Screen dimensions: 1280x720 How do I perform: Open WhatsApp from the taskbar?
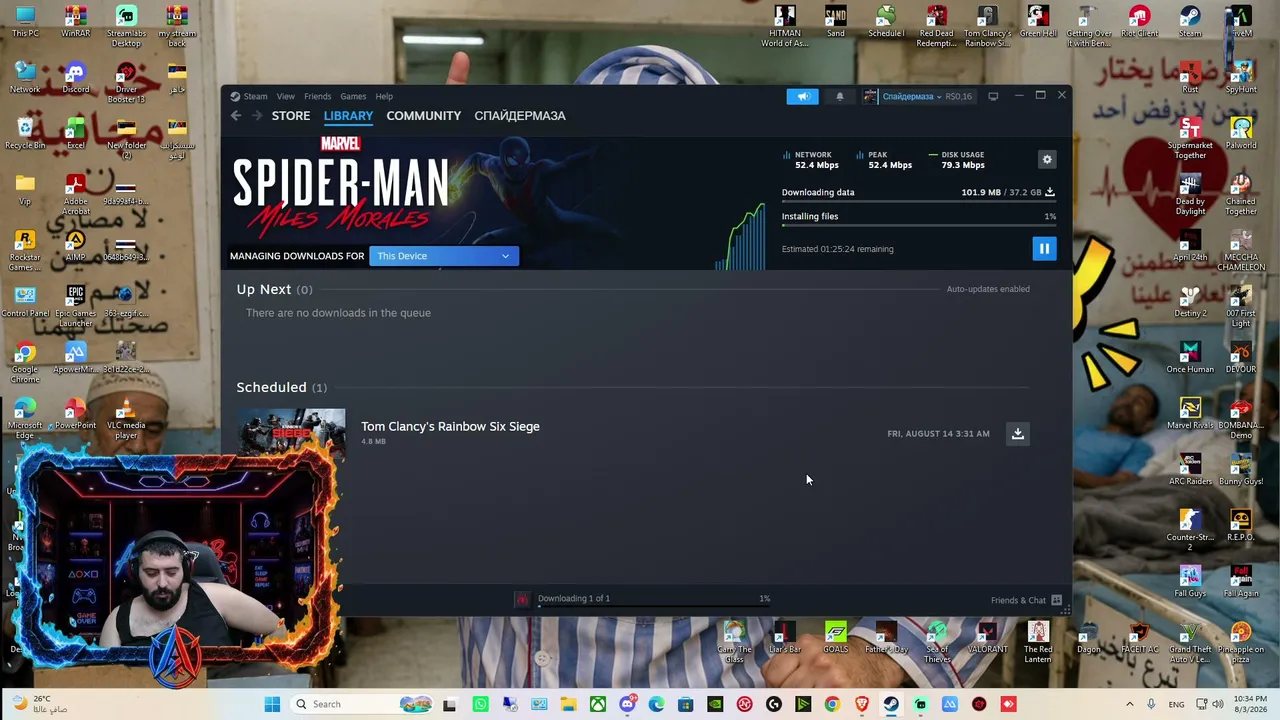pos(481,704)
